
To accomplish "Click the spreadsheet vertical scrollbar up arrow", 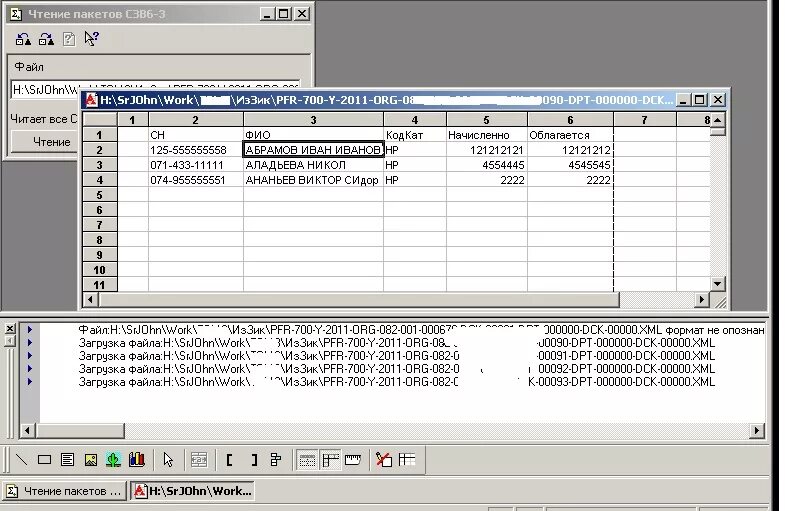I will click(717, 120).
